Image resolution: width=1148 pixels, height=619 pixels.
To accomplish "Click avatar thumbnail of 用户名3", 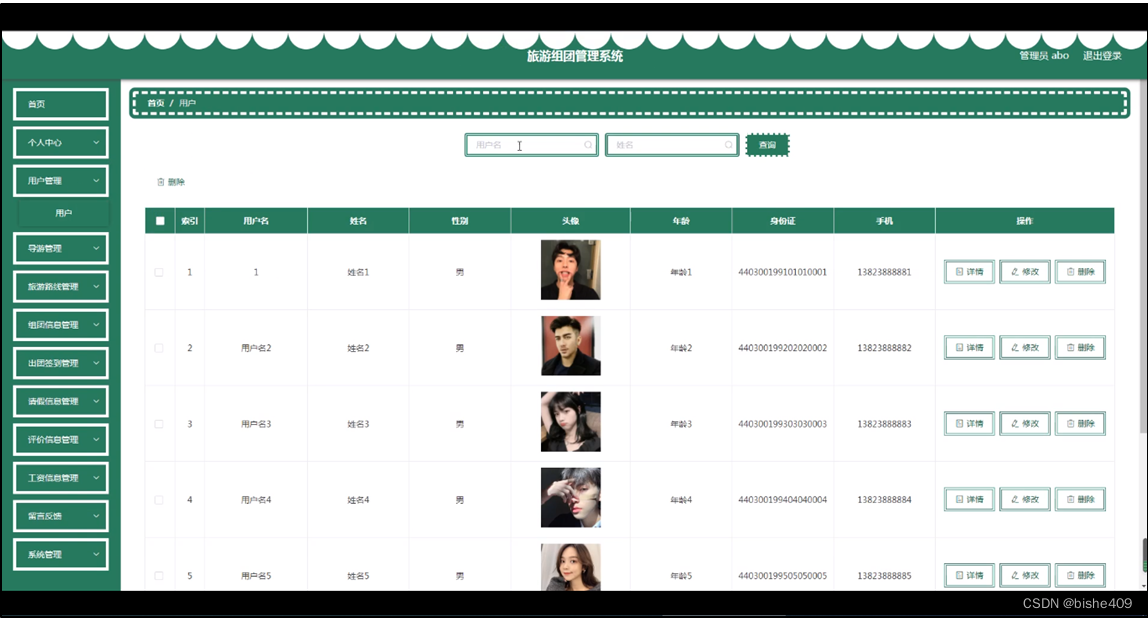I will pos(570,422).
